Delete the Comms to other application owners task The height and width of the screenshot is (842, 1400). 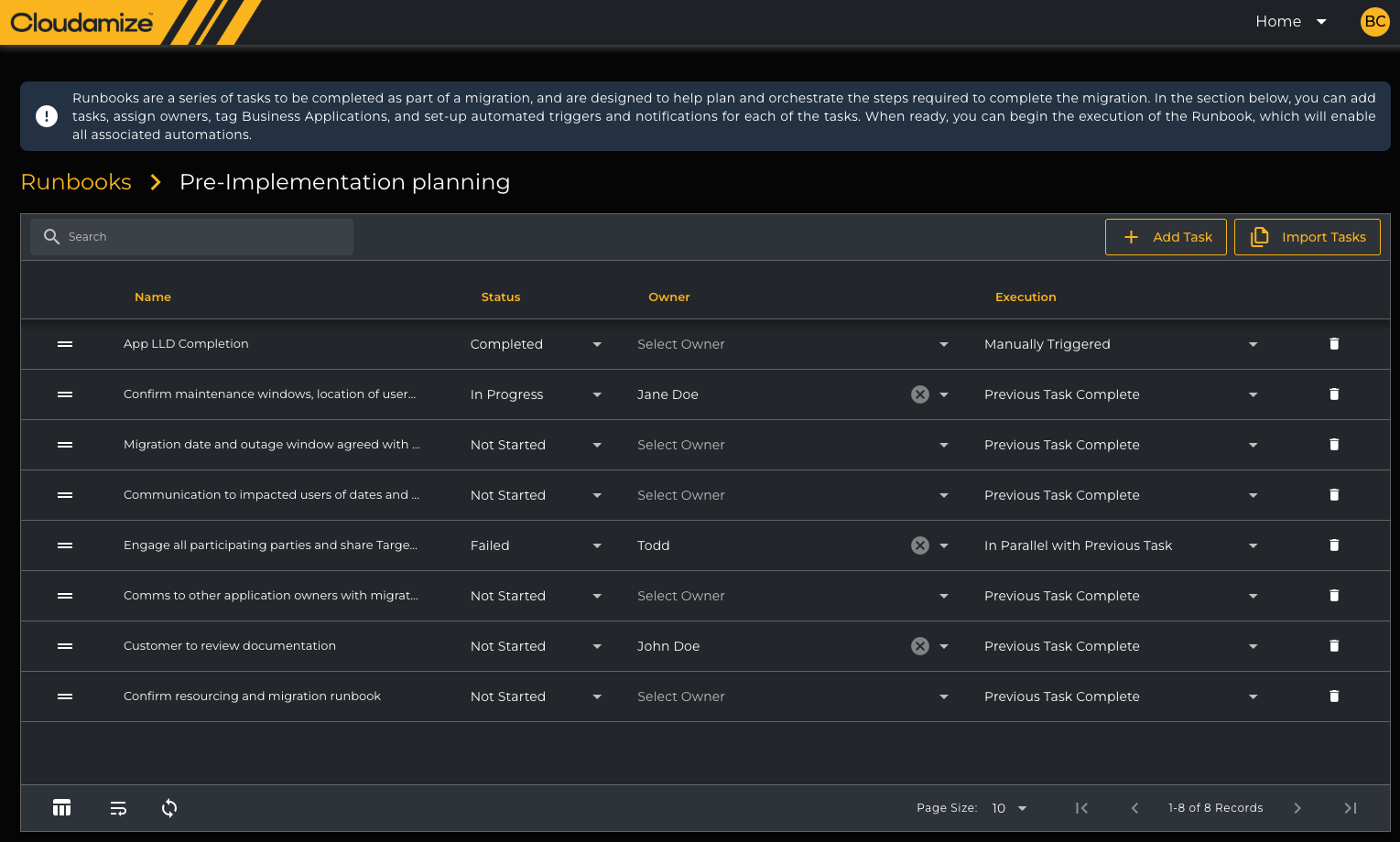point(1334,596)
